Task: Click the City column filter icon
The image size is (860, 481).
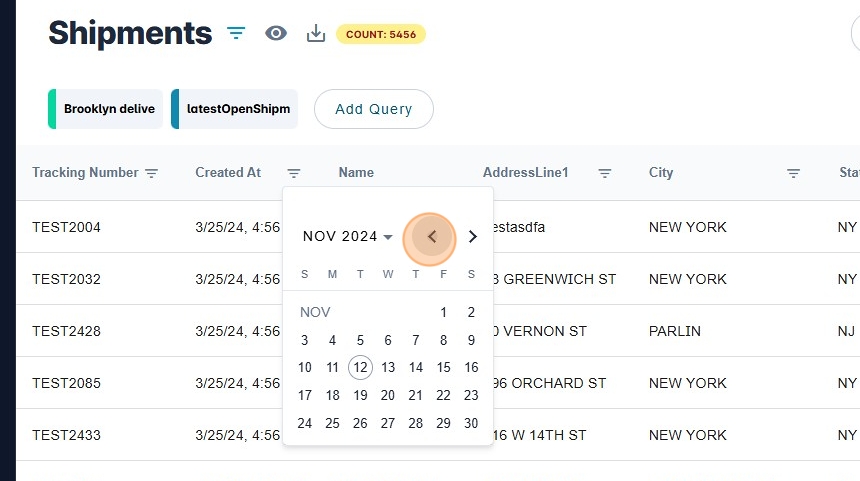Action: (793, 173)
